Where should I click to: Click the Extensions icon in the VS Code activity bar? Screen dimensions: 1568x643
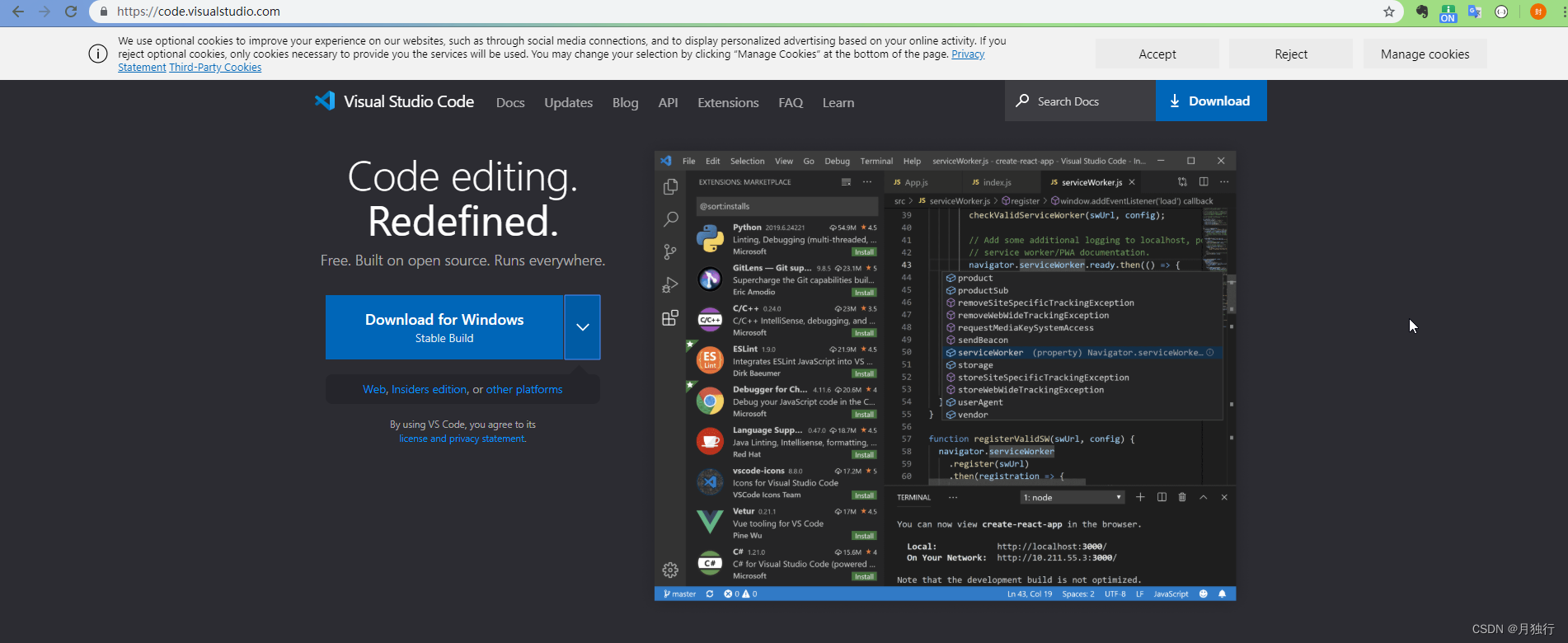pos(670,318)
